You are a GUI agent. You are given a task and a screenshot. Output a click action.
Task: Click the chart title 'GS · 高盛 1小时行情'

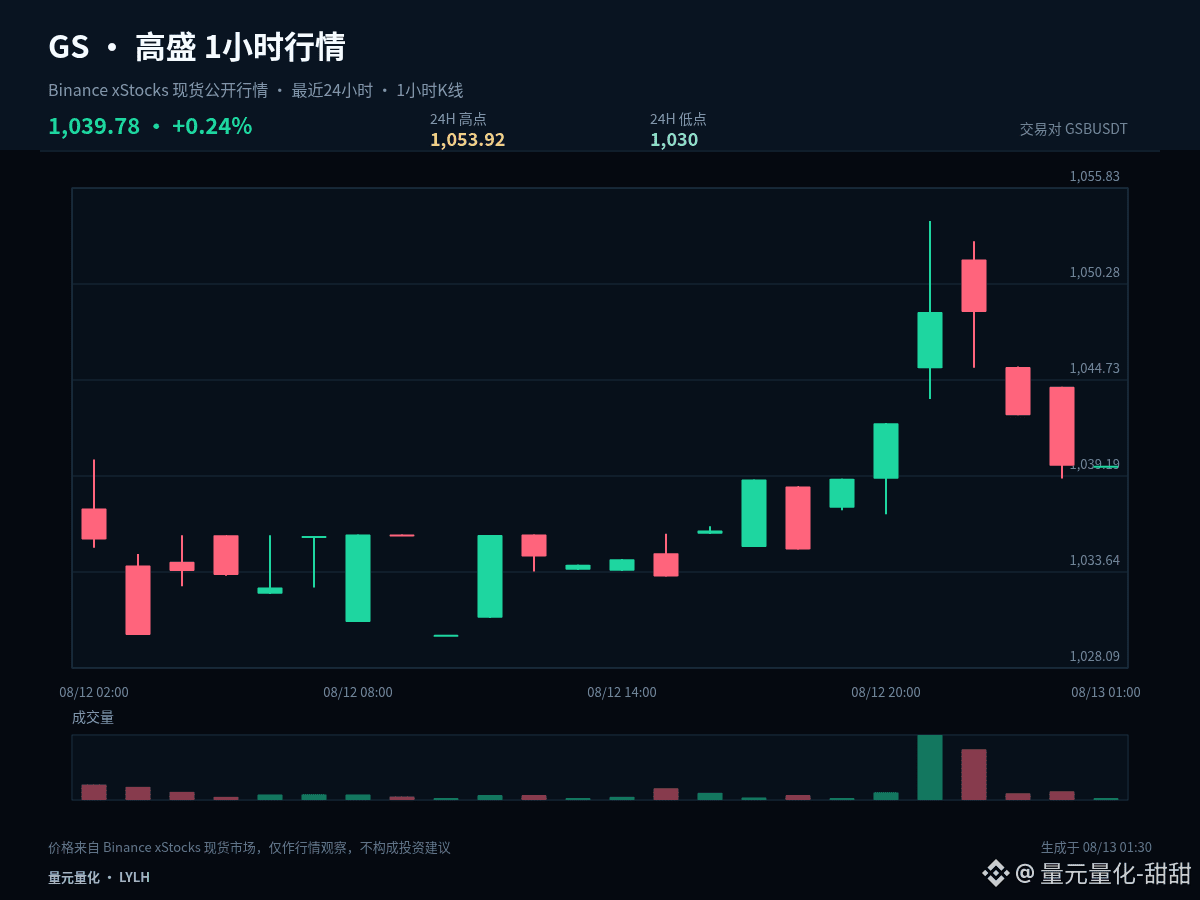coord(197,47)
